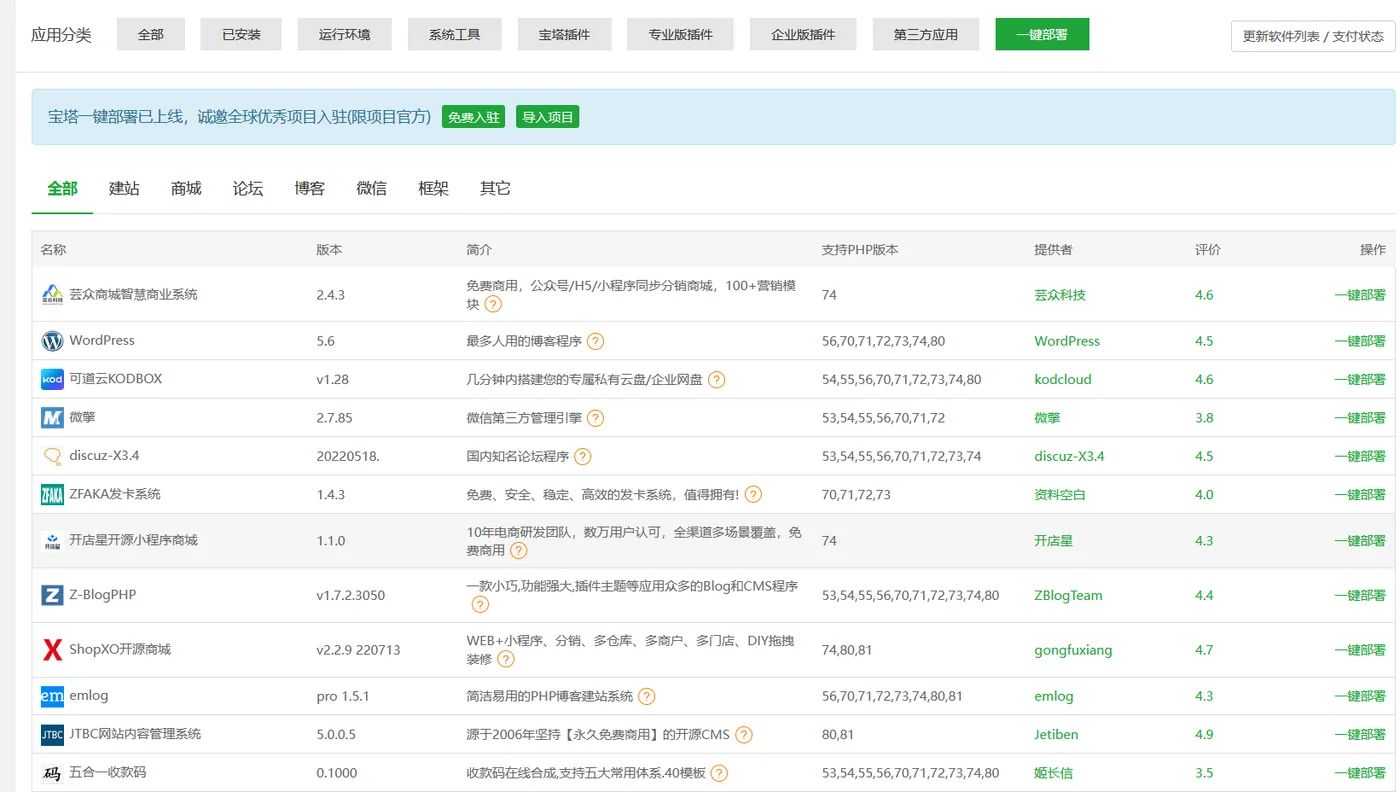The height and width of the screenshot is (792, 1400).
Task: Open provider link gongfuxiang
Action: 1073,650
